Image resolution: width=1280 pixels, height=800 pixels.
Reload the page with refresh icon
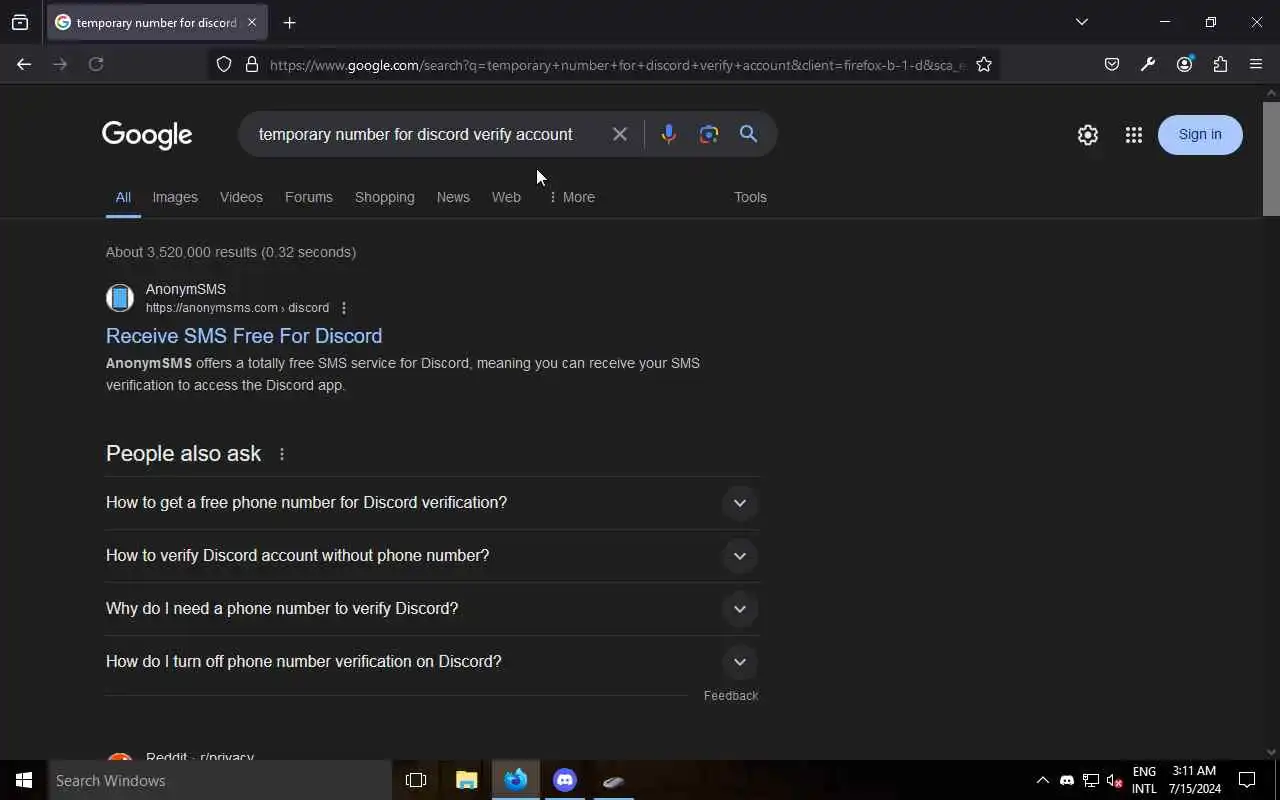[x=96, y=64]
